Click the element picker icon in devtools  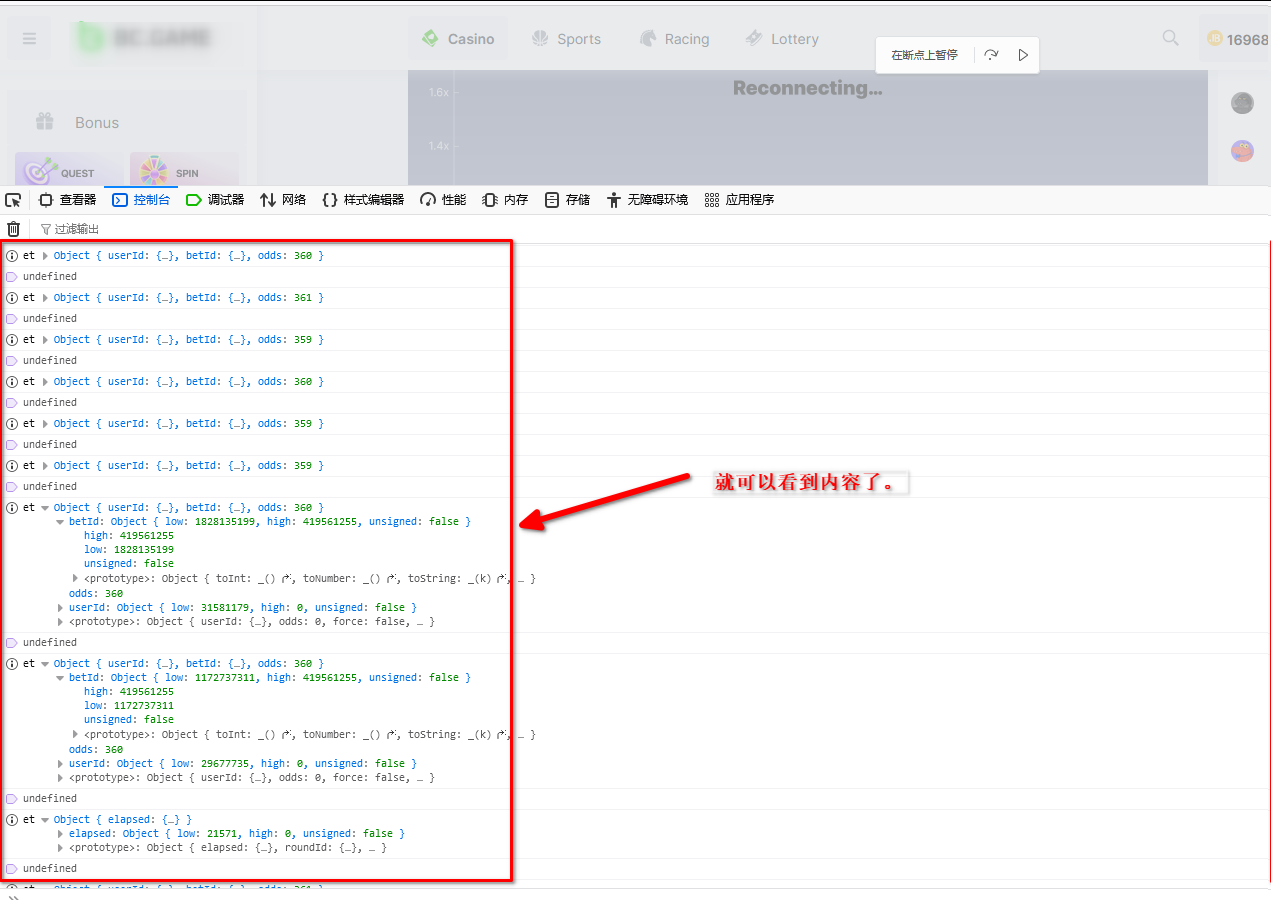point(13,200)
